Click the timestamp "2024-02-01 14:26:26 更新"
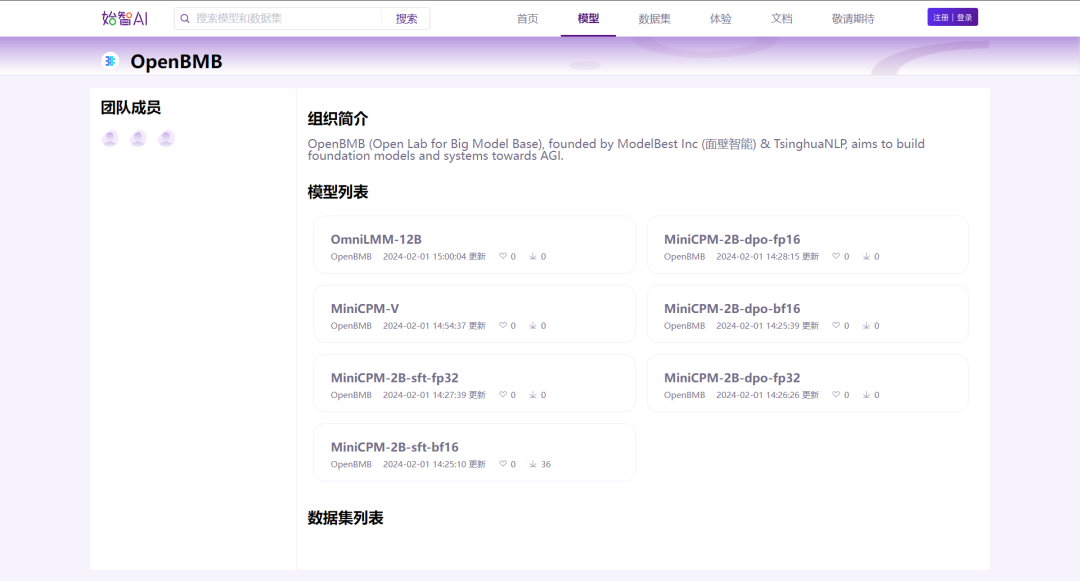The height and width of the screenshot is (581, 1080). click(768, 394)
